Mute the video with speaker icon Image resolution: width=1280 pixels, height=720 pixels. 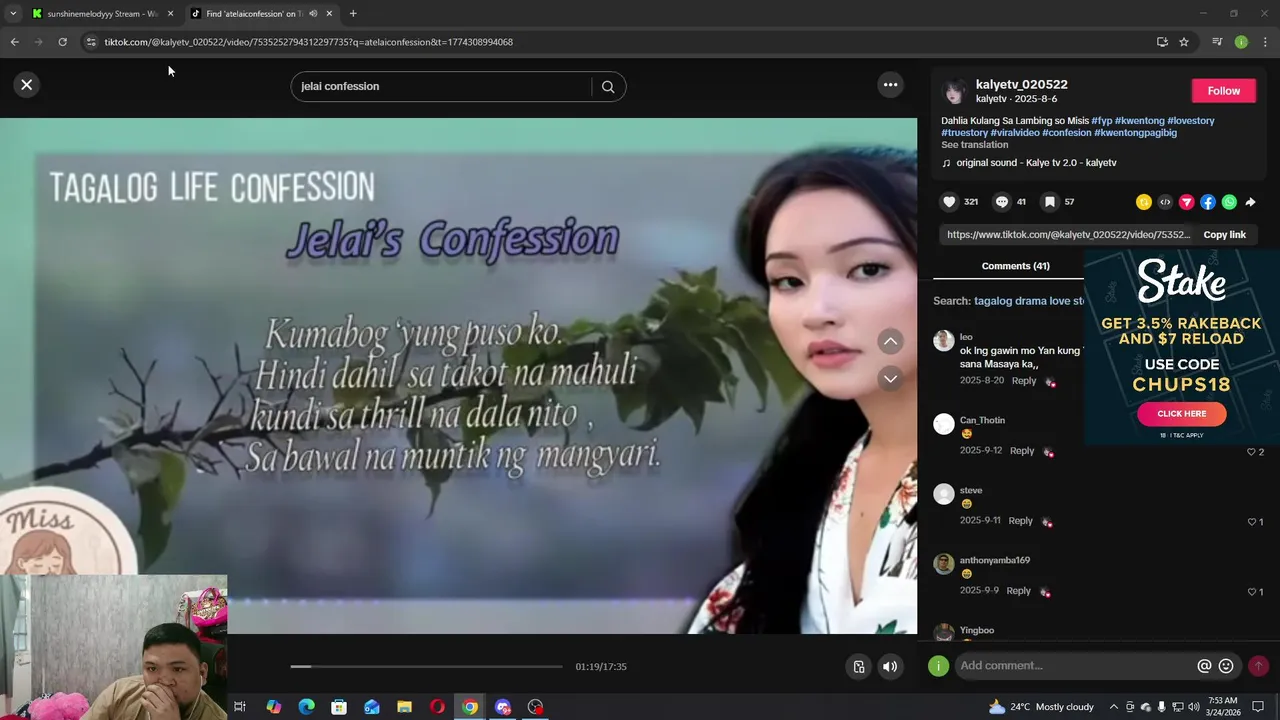click(889, 667)
